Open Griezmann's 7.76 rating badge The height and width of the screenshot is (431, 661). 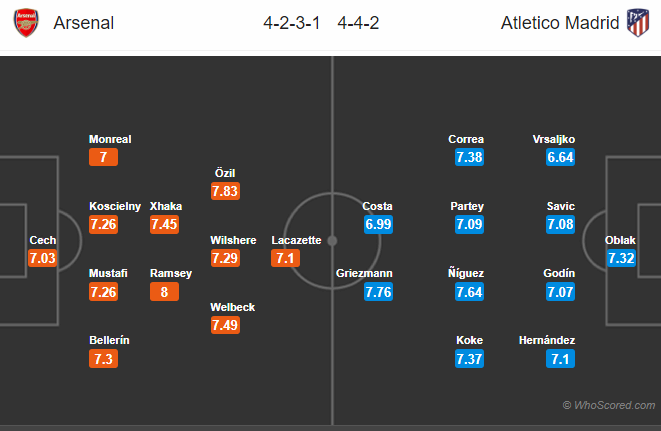pyautogui.click(x=378, y=291)
